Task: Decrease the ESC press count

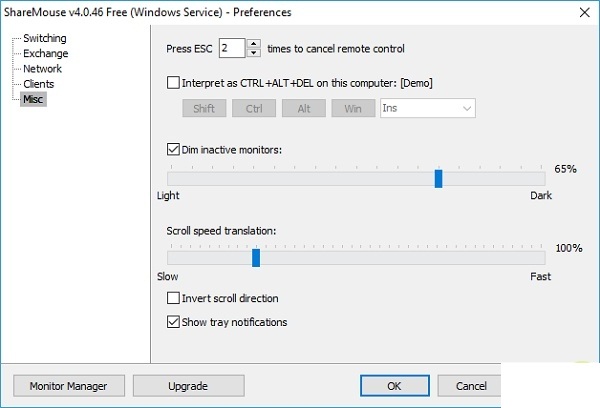Action: pyautogui.click(x=253, y=53)
